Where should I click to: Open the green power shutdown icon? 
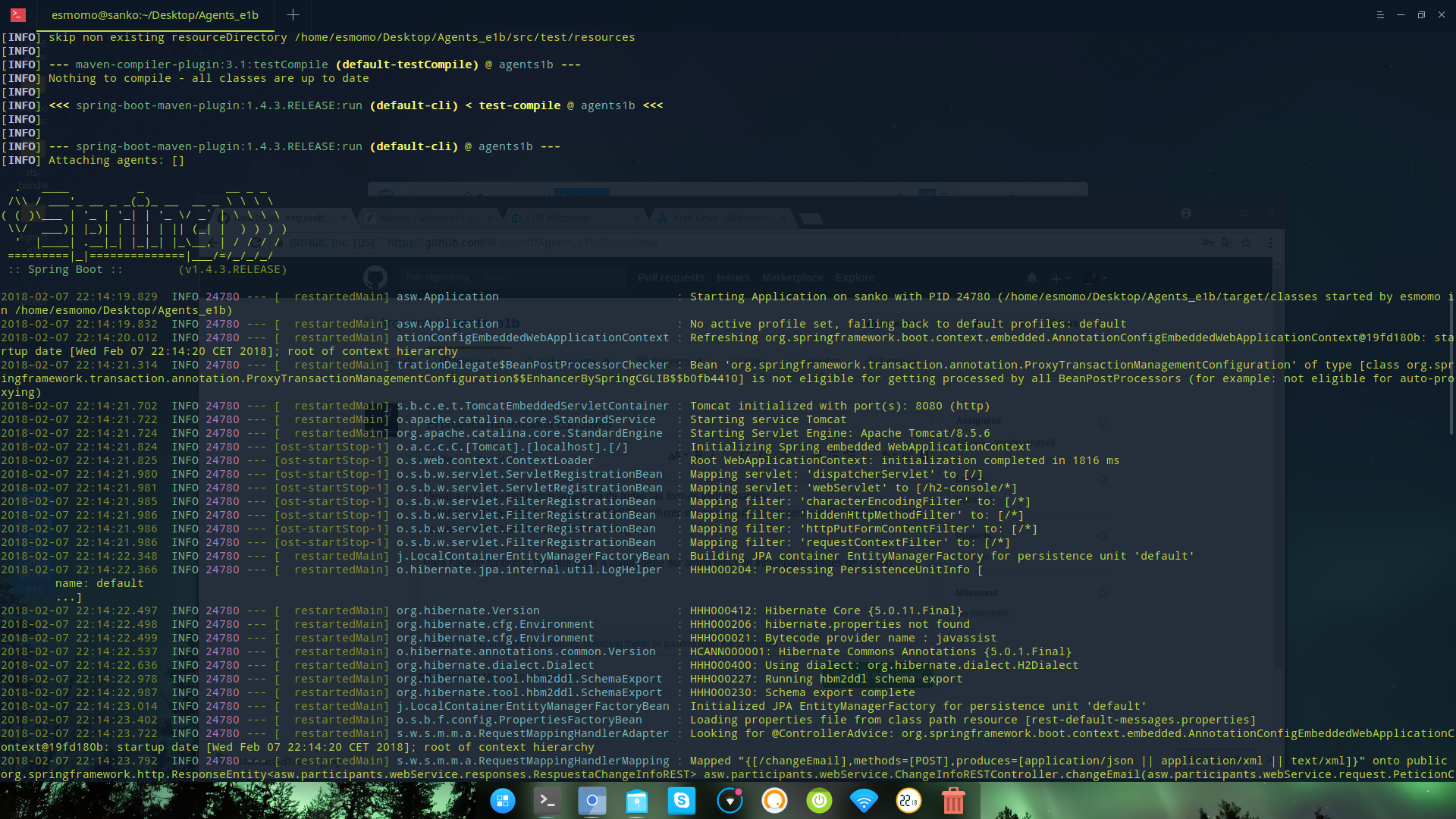(819, 800)
